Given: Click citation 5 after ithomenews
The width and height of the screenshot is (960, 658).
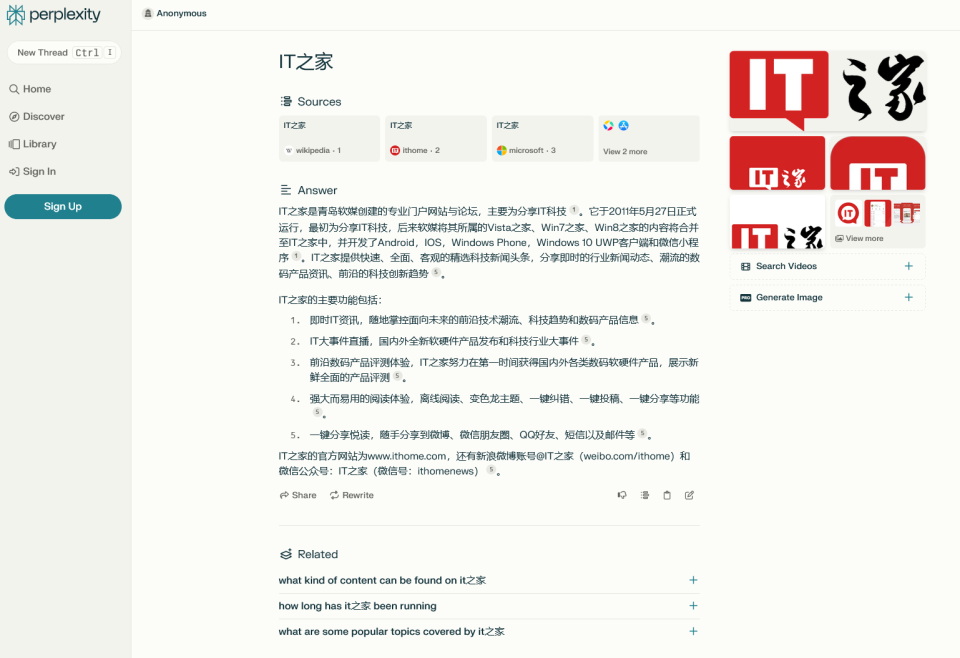Looking at the screenshot, I should click(490, 469).
